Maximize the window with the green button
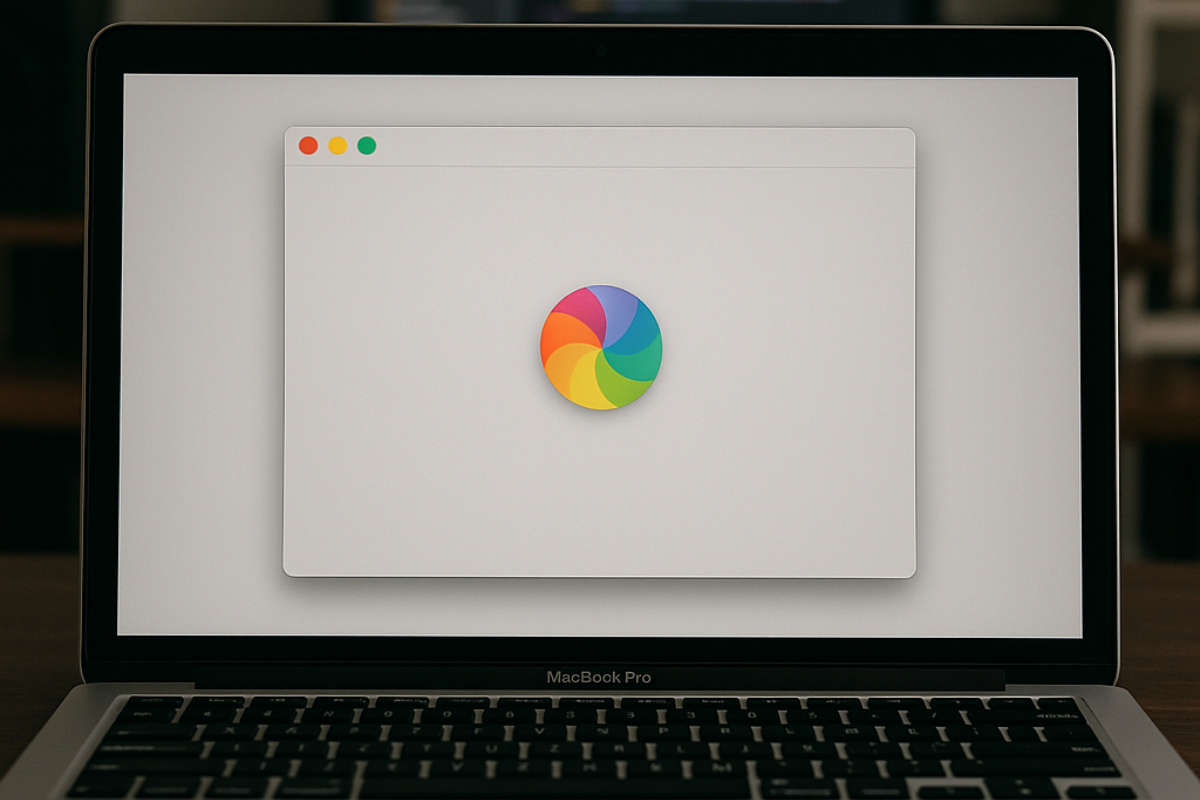Viewport: 1200px width, 800px height. 367,146
